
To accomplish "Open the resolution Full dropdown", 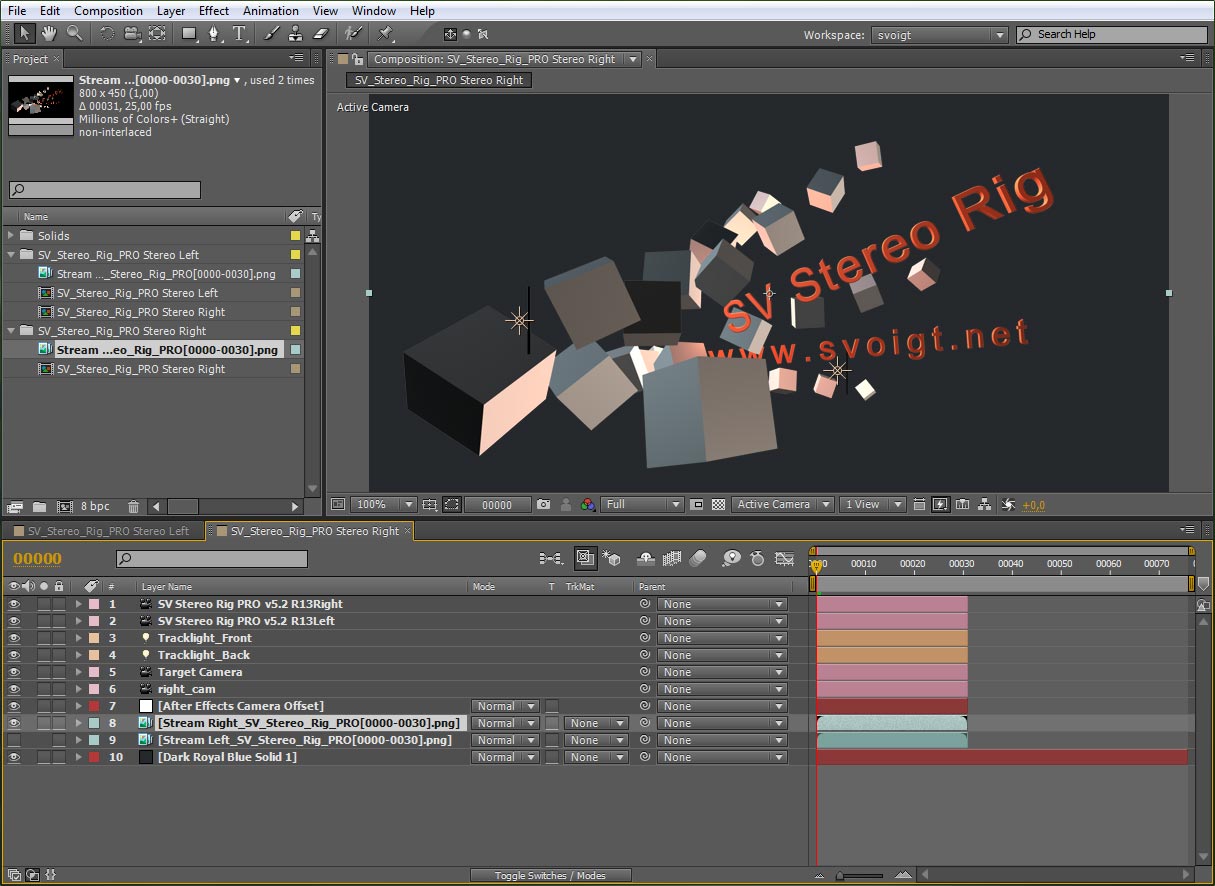I will point(643,505).
